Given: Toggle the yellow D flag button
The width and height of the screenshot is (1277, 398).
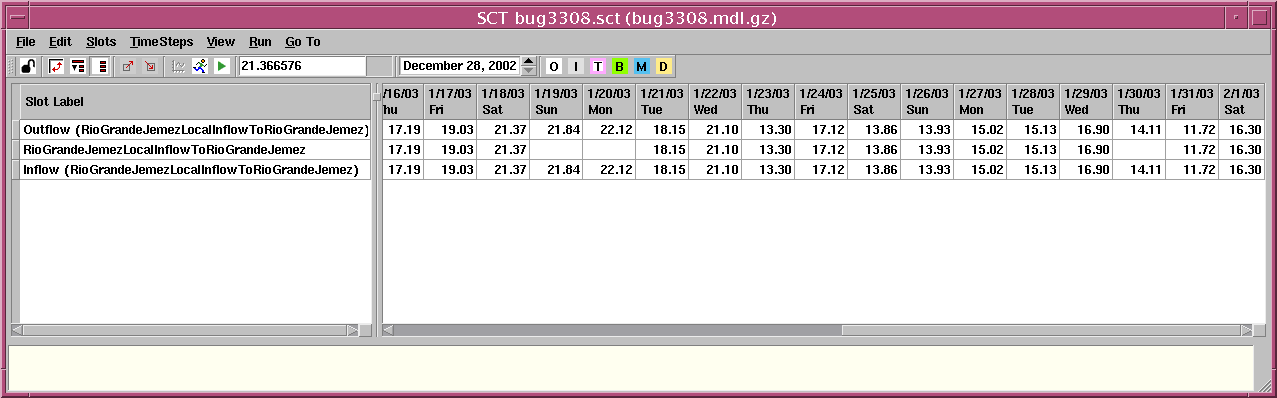Looking at the screenshot, I should [x=663, y=66].
